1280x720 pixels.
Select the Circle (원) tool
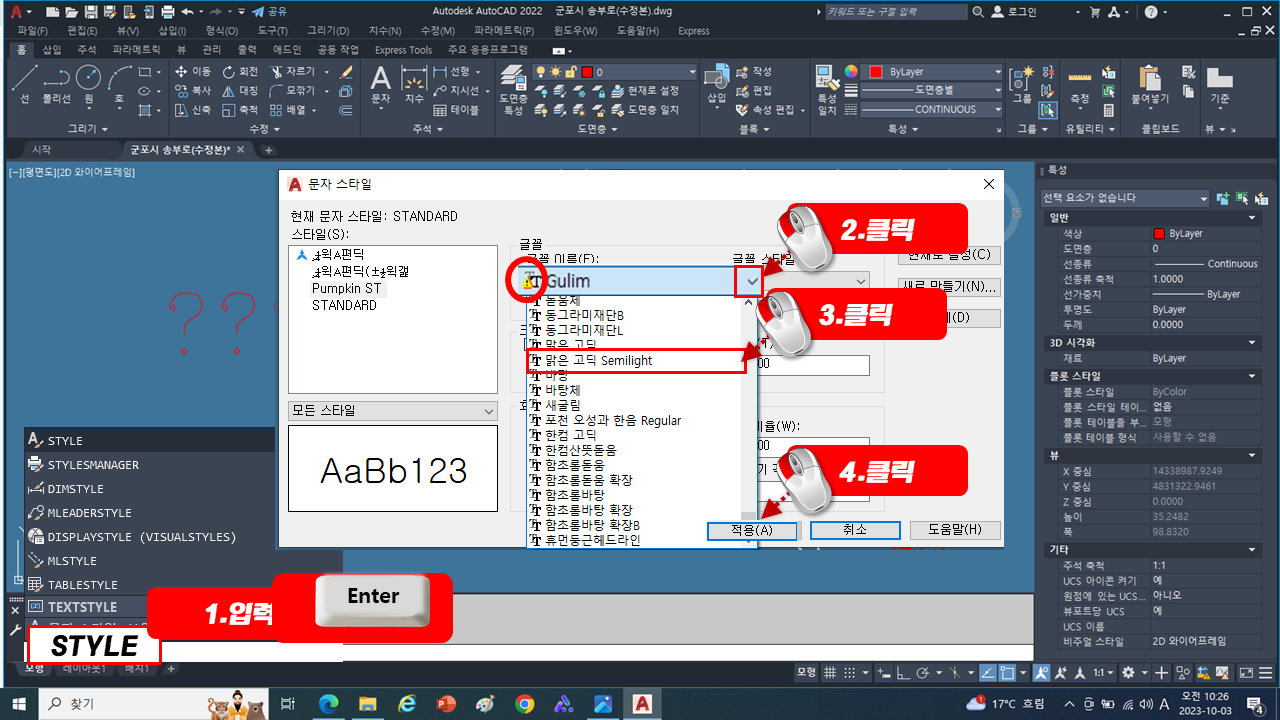tap(88, 84)
